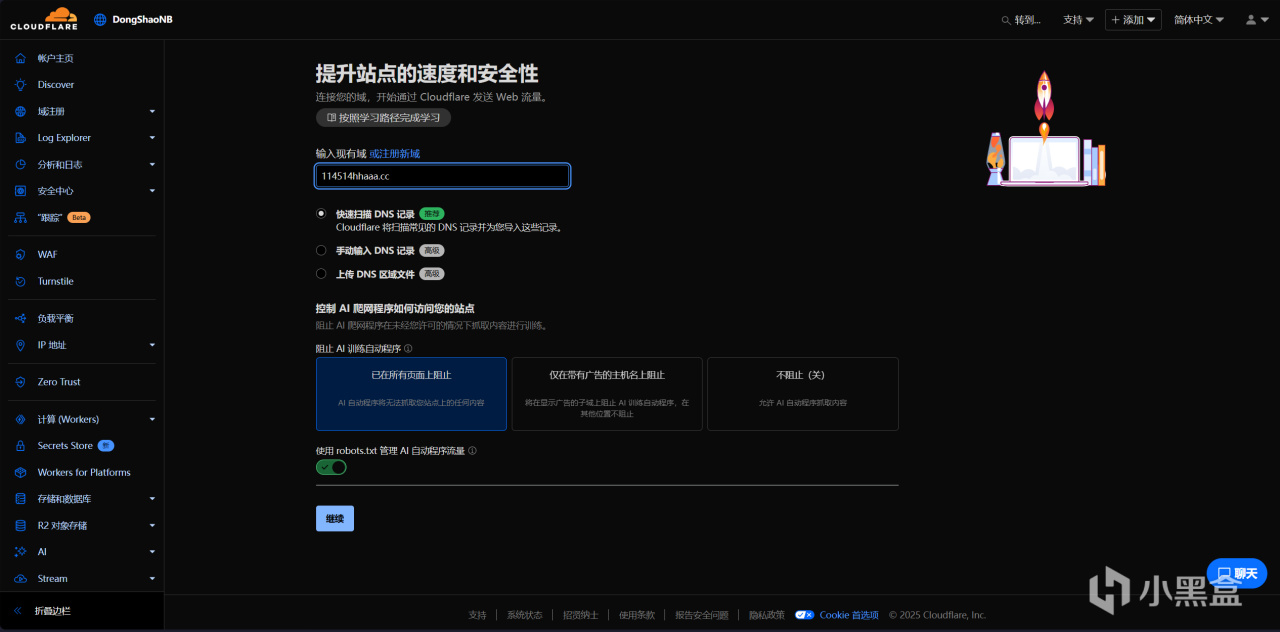Click the search magnifier icon near 转到

1006,19
